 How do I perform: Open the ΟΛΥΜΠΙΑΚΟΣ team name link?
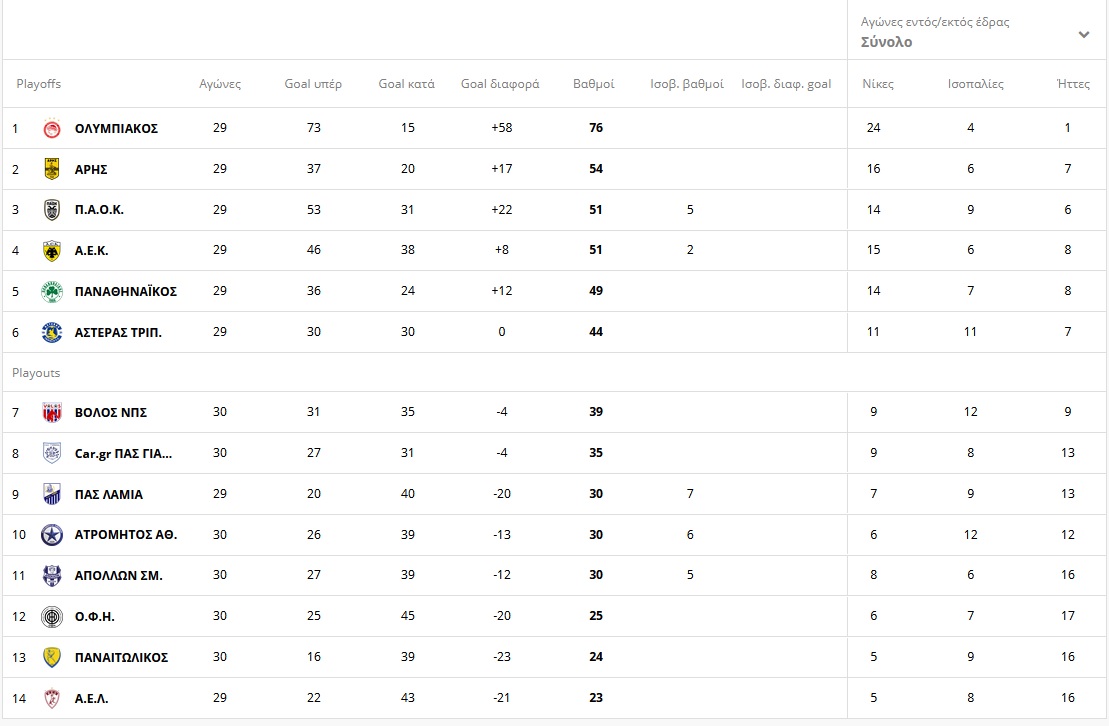point(116,129)
